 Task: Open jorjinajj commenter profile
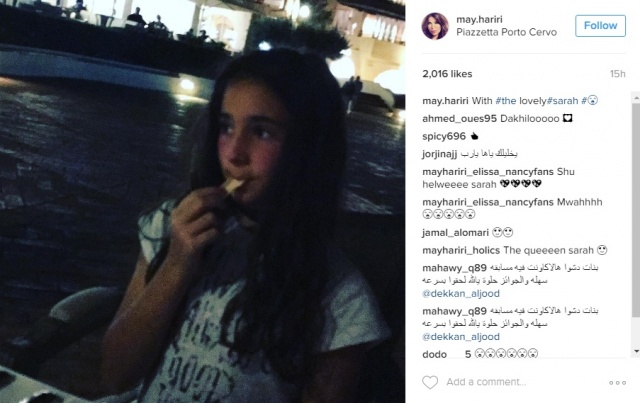(x=440, y=154)
